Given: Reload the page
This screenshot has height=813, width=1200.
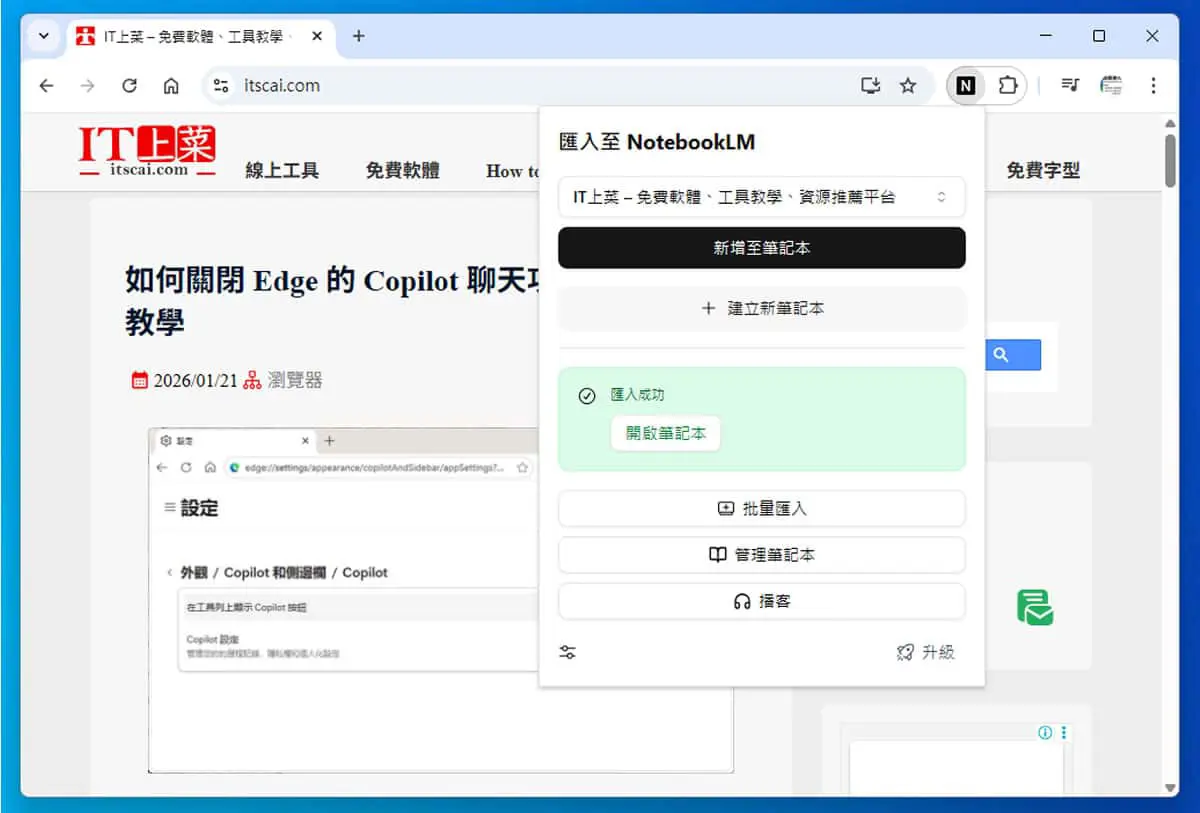Looking at the screenshot, I should [129, 86].
